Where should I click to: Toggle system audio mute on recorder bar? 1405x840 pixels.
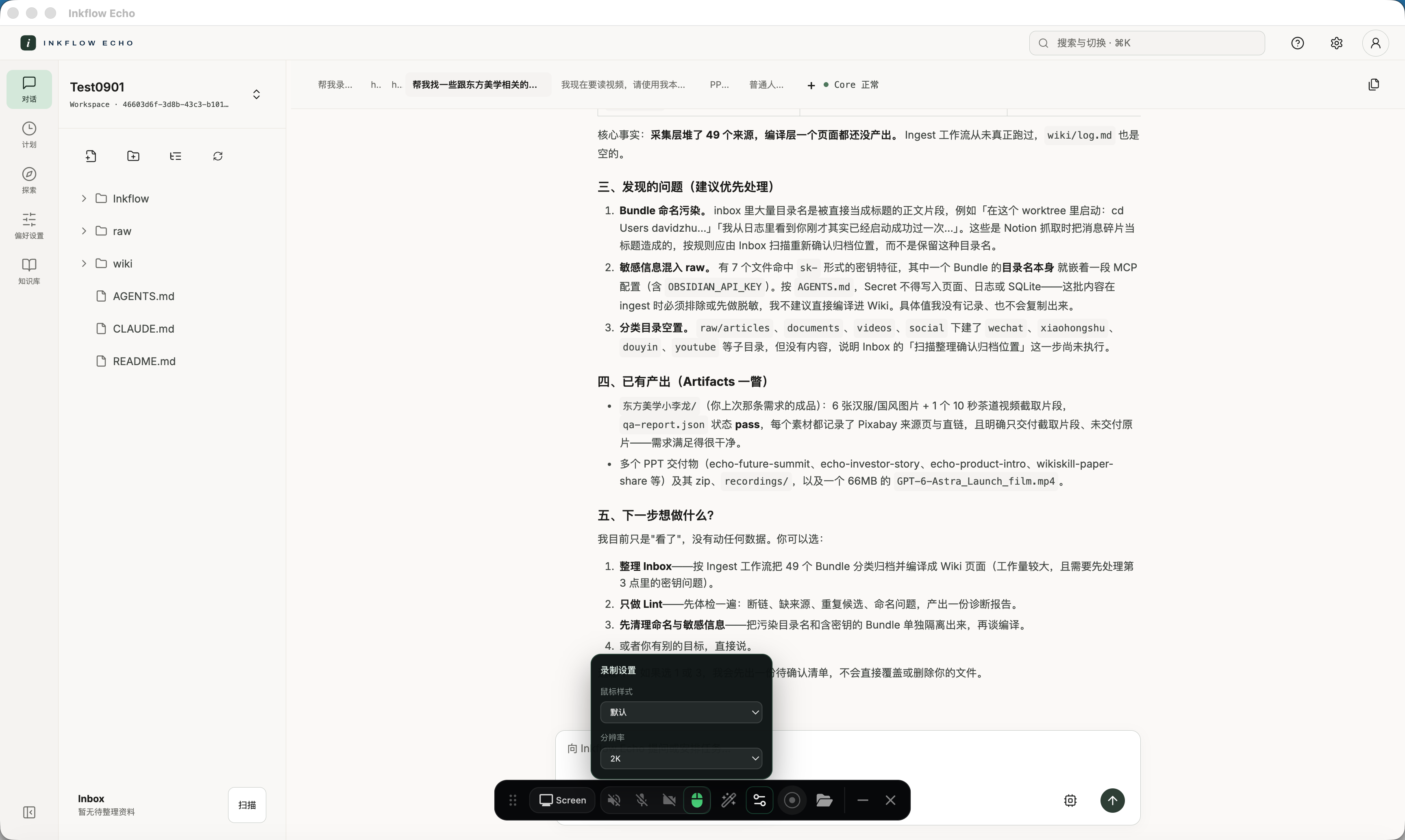(x=614, y=801)
